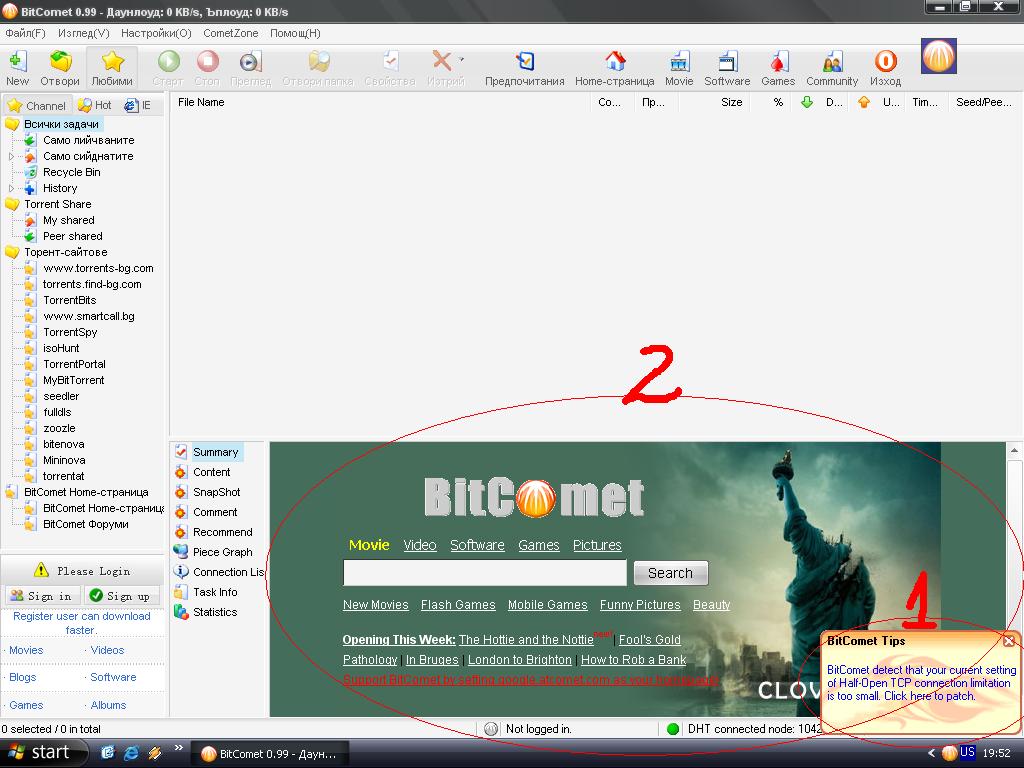This screenshot has width=1024, height=768.
Task: Click the Изтрий delete X icon
Action: 442,62
